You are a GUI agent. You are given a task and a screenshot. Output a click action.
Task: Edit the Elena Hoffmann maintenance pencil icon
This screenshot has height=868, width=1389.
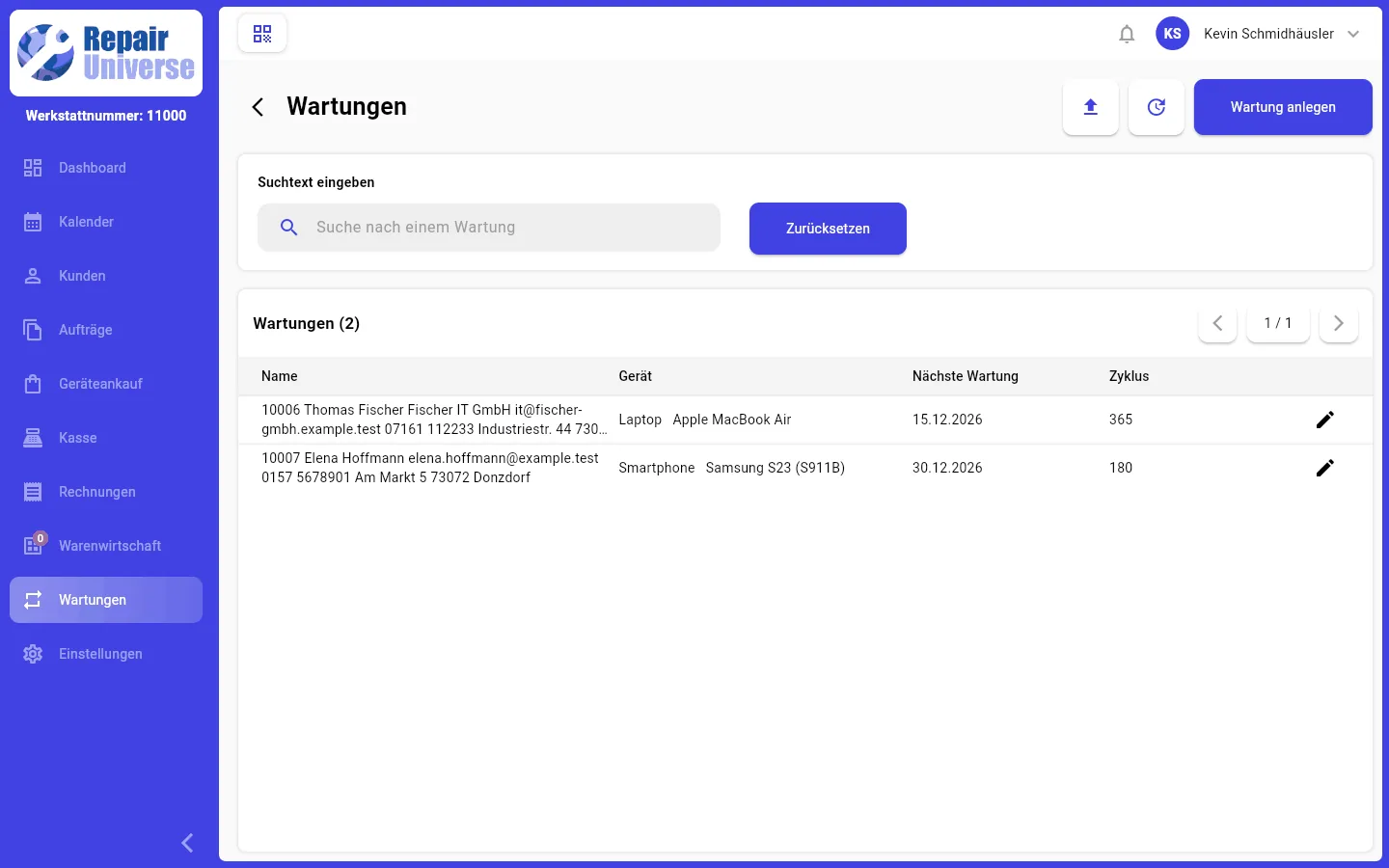[x=1325, y=468]
